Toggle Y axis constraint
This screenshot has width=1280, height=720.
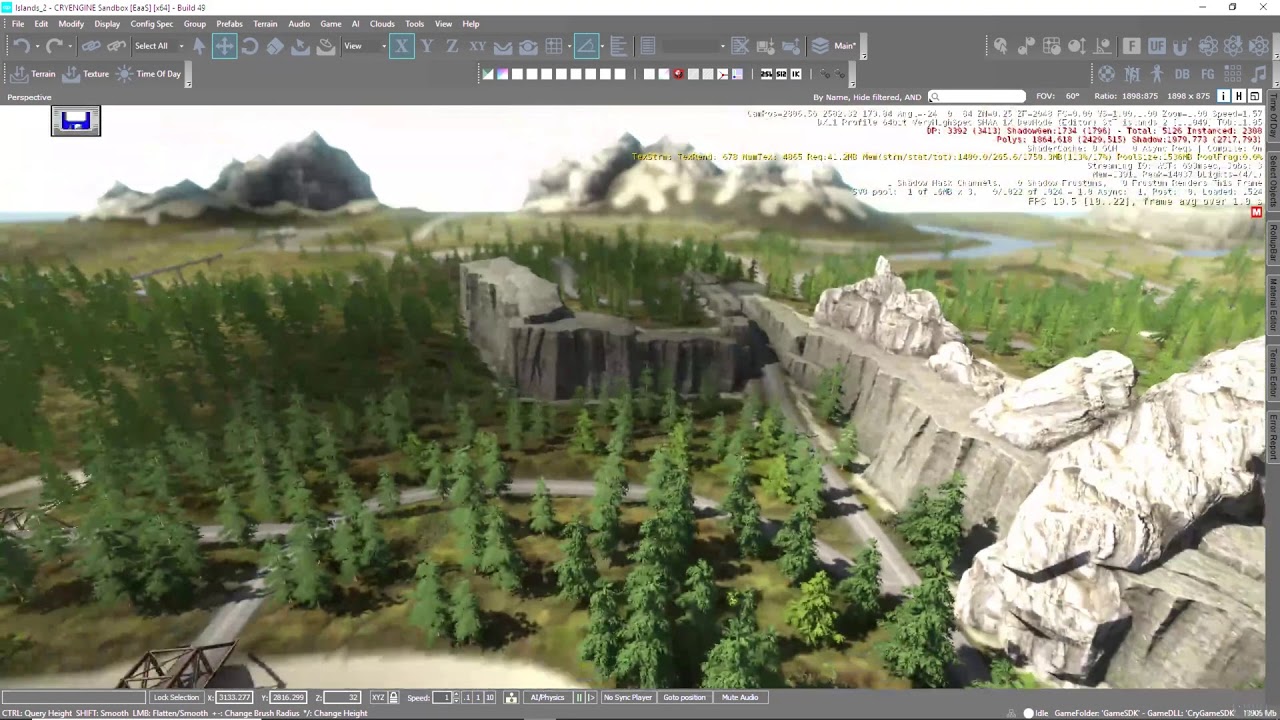point(427,46)
